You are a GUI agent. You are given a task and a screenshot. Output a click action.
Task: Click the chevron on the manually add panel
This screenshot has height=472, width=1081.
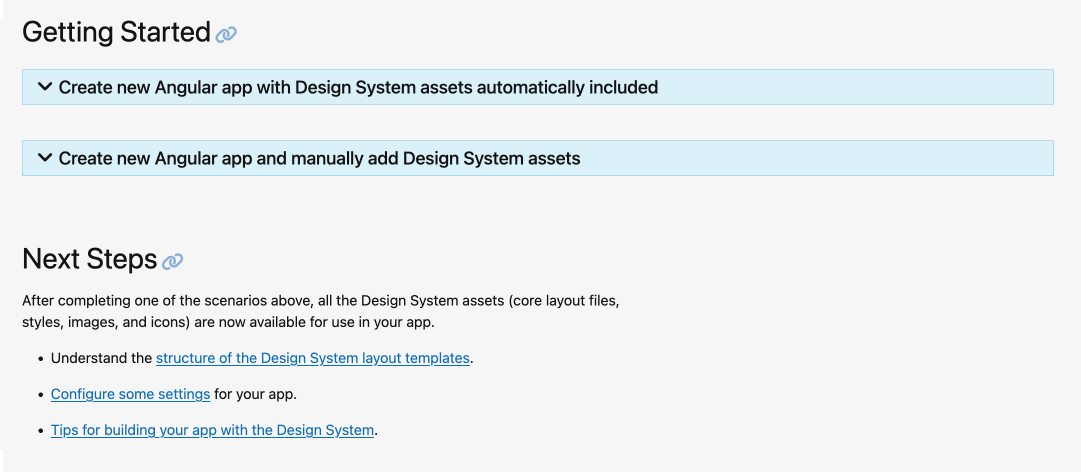pyautogui.click(x=44, y=158)
